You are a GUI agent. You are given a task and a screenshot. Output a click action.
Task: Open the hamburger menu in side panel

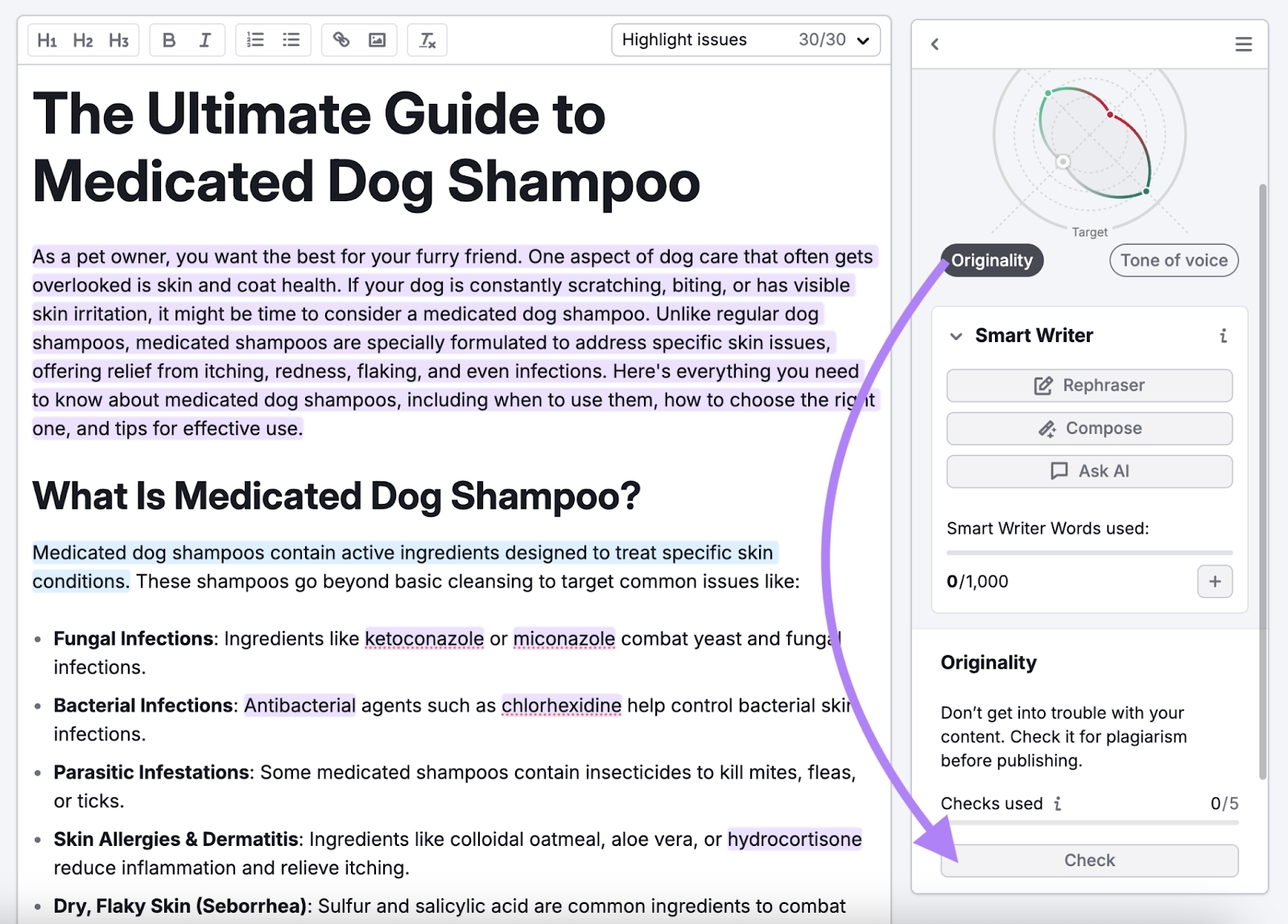click(1243, 44)
